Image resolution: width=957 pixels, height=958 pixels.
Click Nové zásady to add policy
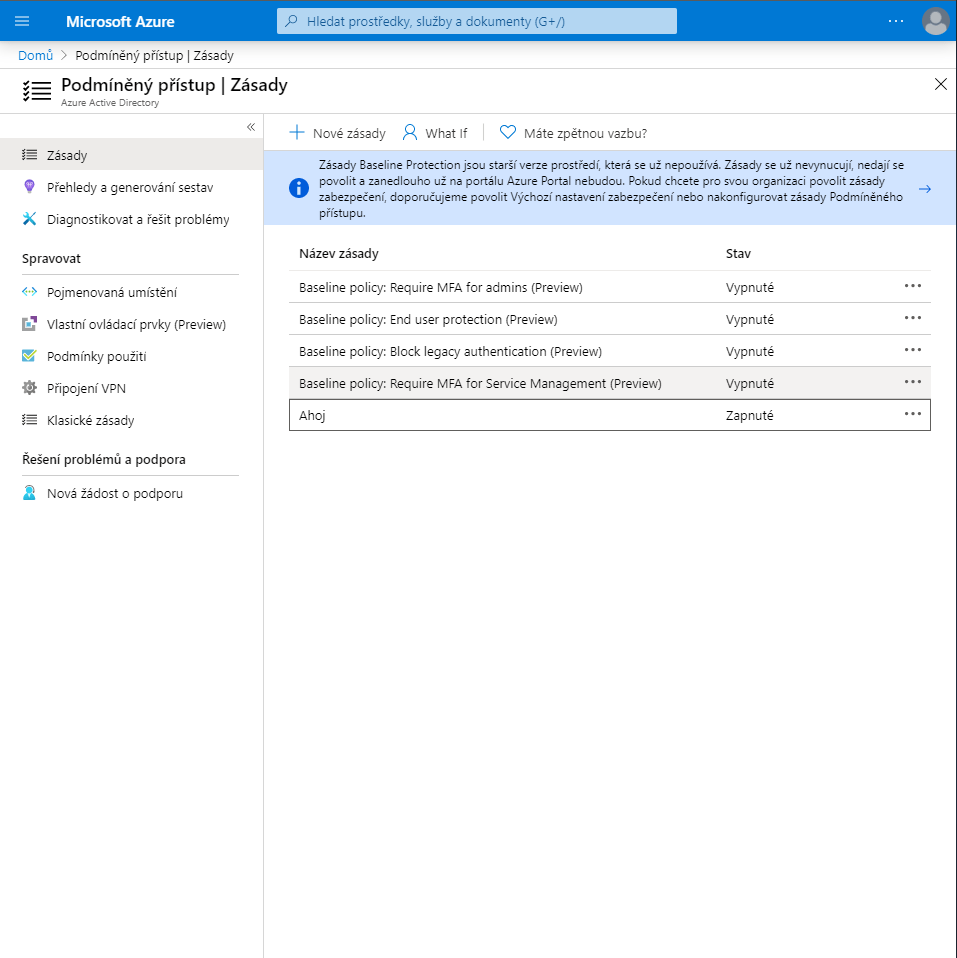[x=337, y=133]
